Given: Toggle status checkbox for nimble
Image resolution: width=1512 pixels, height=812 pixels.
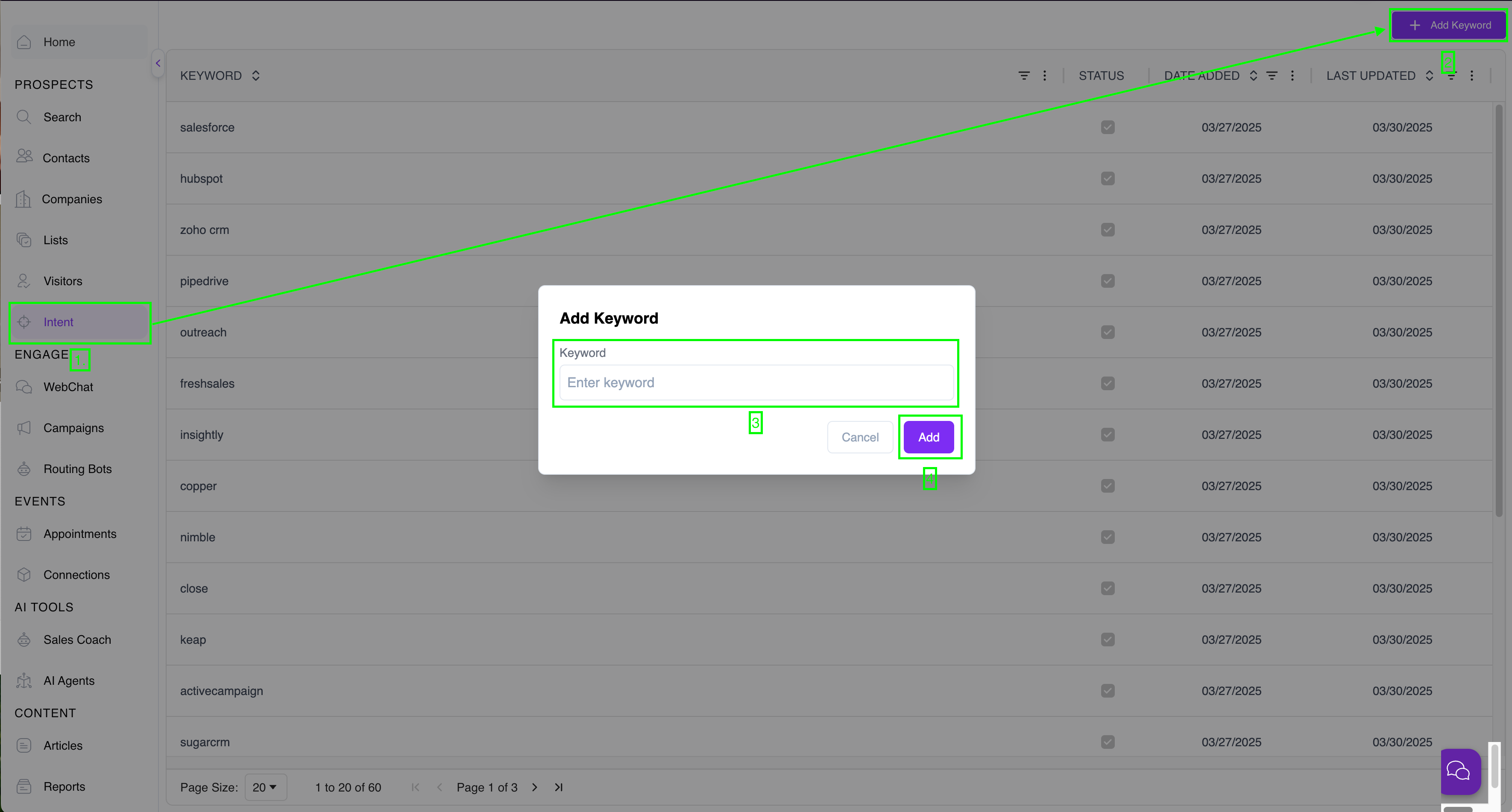Looking at the screenshot, I should pos(1108,537).
